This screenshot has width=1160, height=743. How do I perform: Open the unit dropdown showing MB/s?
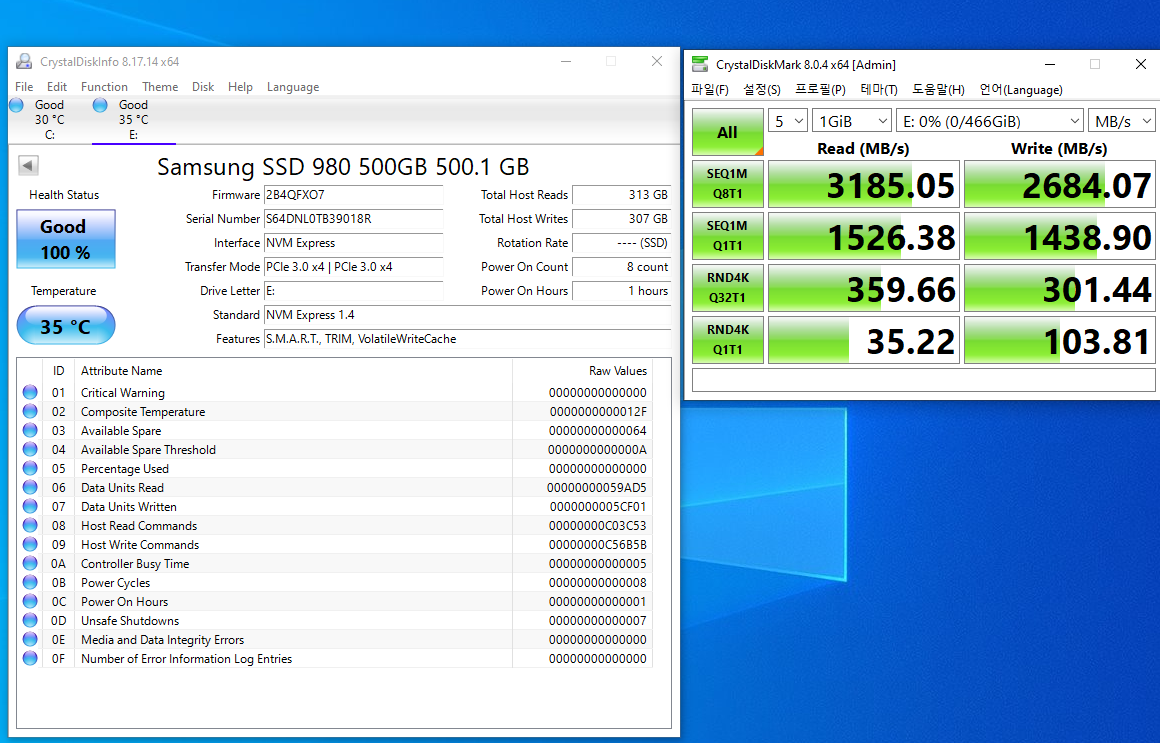(x=1122, y=121)
